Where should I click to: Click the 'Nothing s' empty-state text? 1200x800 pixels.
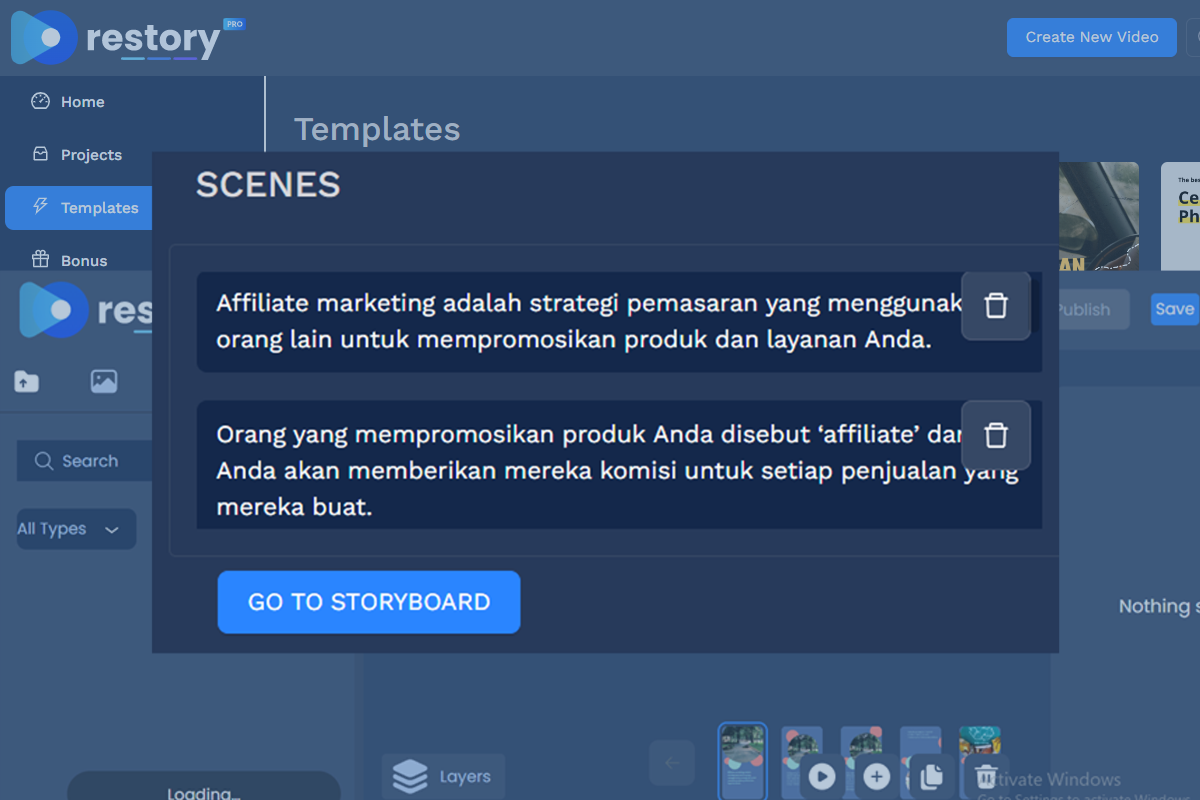point(1158,606)
